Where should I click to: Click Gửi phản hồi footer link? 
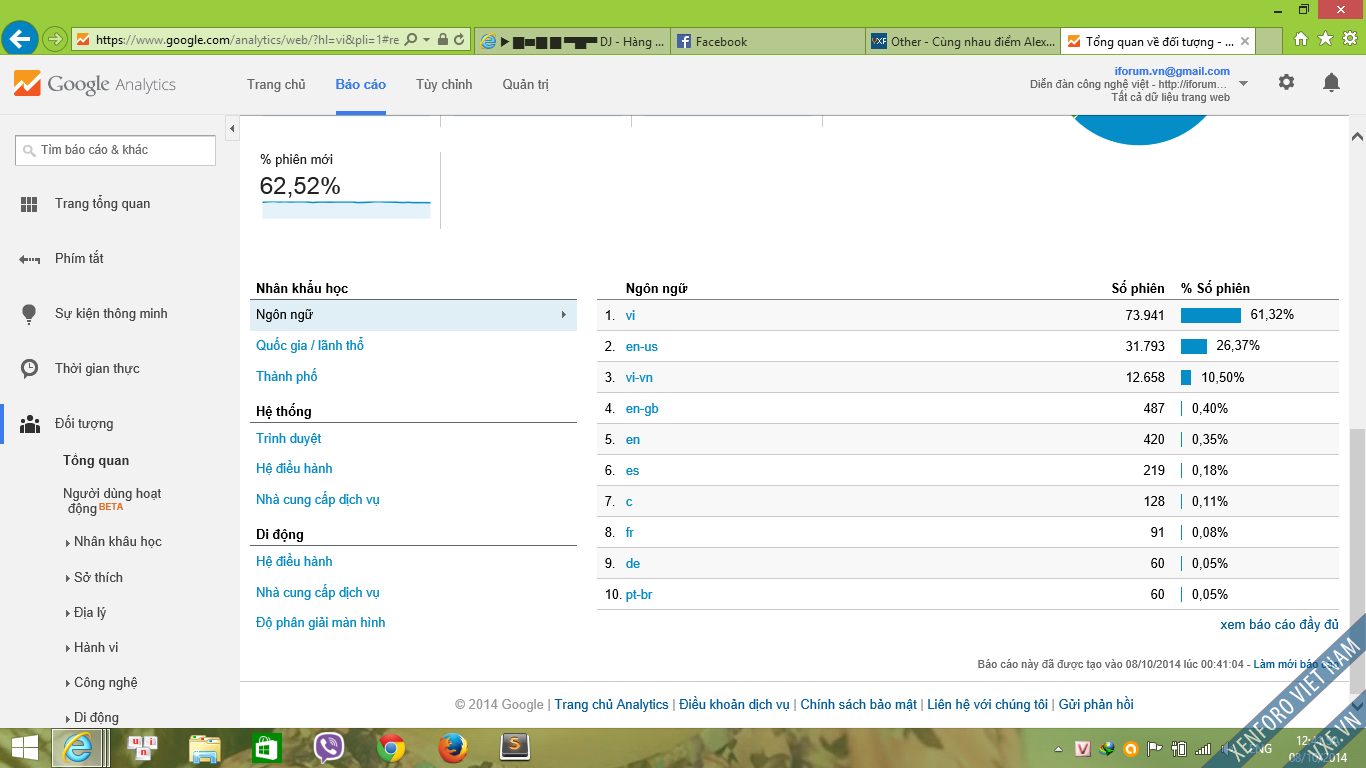click(x=1096, y=705)
